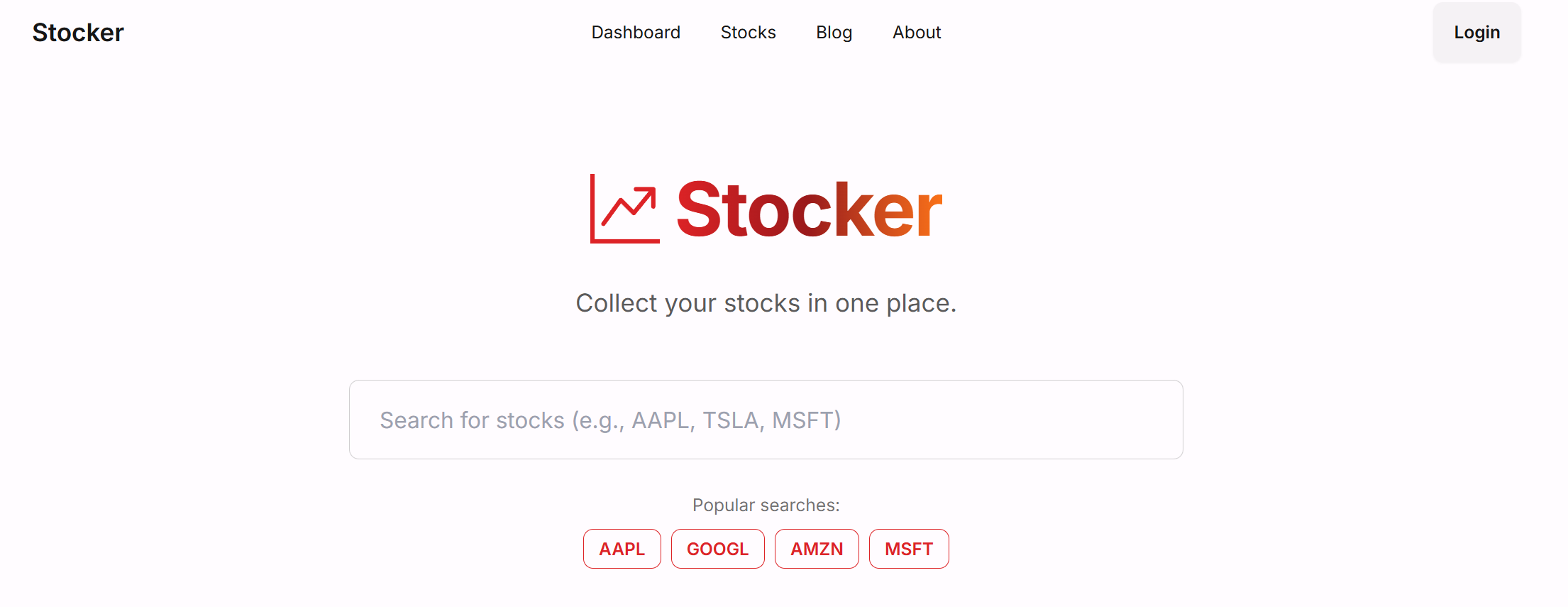Choose the GOOGL popular search chip
Screen dimensions: 1568x607
click(x=717, y=549)
